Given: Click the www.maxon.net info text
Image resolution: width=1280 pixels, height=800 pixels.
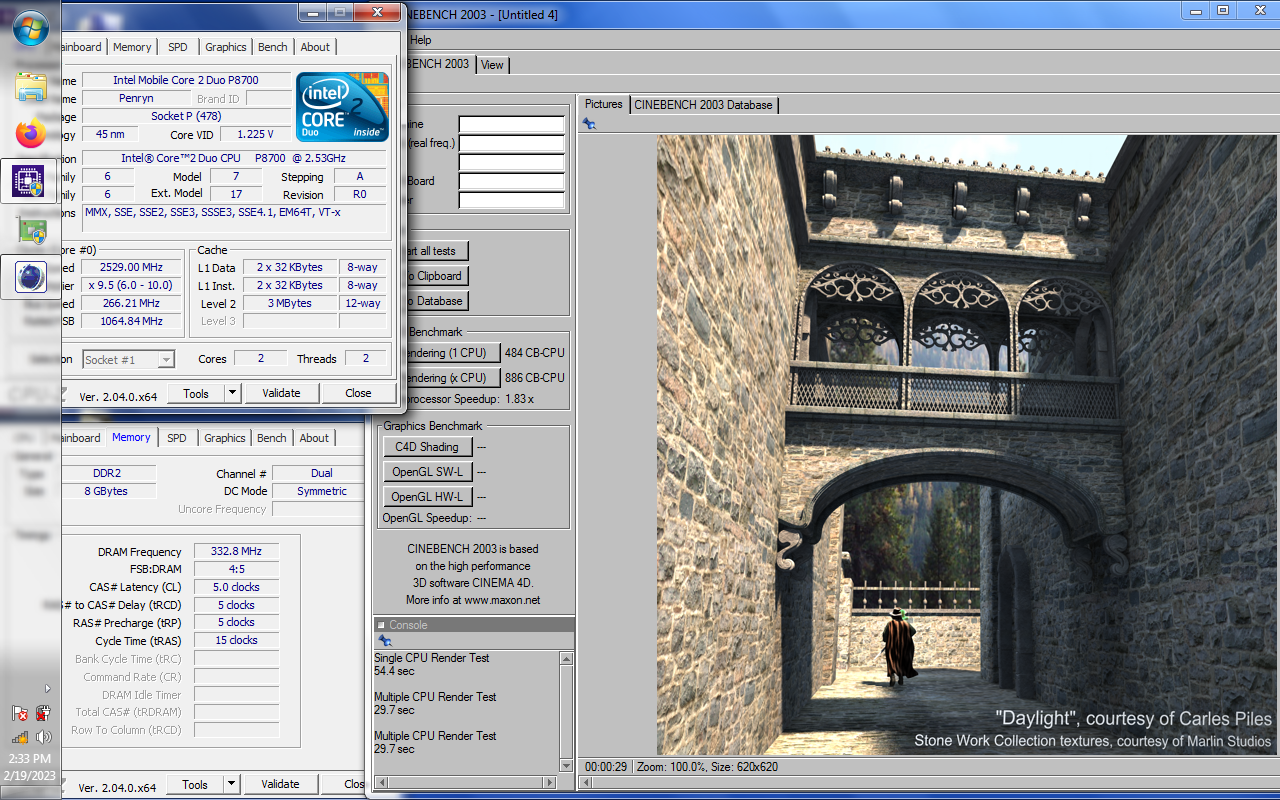Looking at the screenshot, I should point(502,601).
